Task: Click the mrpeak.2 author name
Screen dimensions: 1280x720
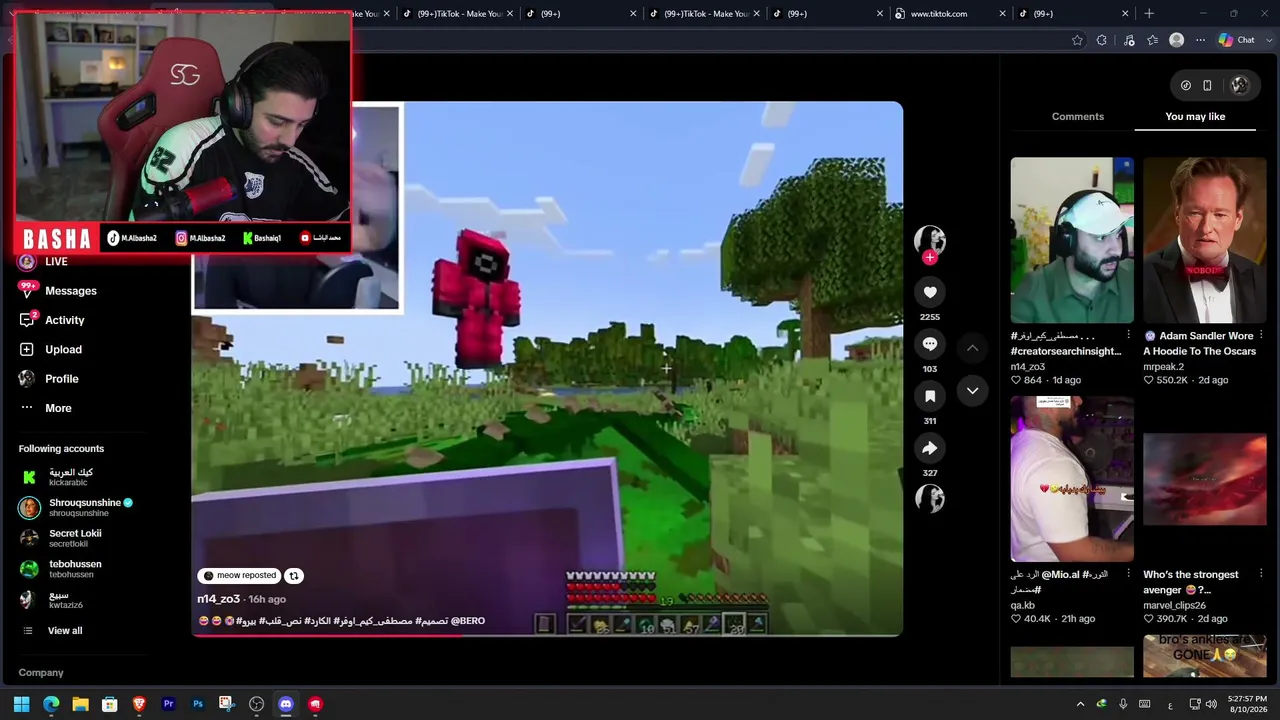Action: (1163, 367)
